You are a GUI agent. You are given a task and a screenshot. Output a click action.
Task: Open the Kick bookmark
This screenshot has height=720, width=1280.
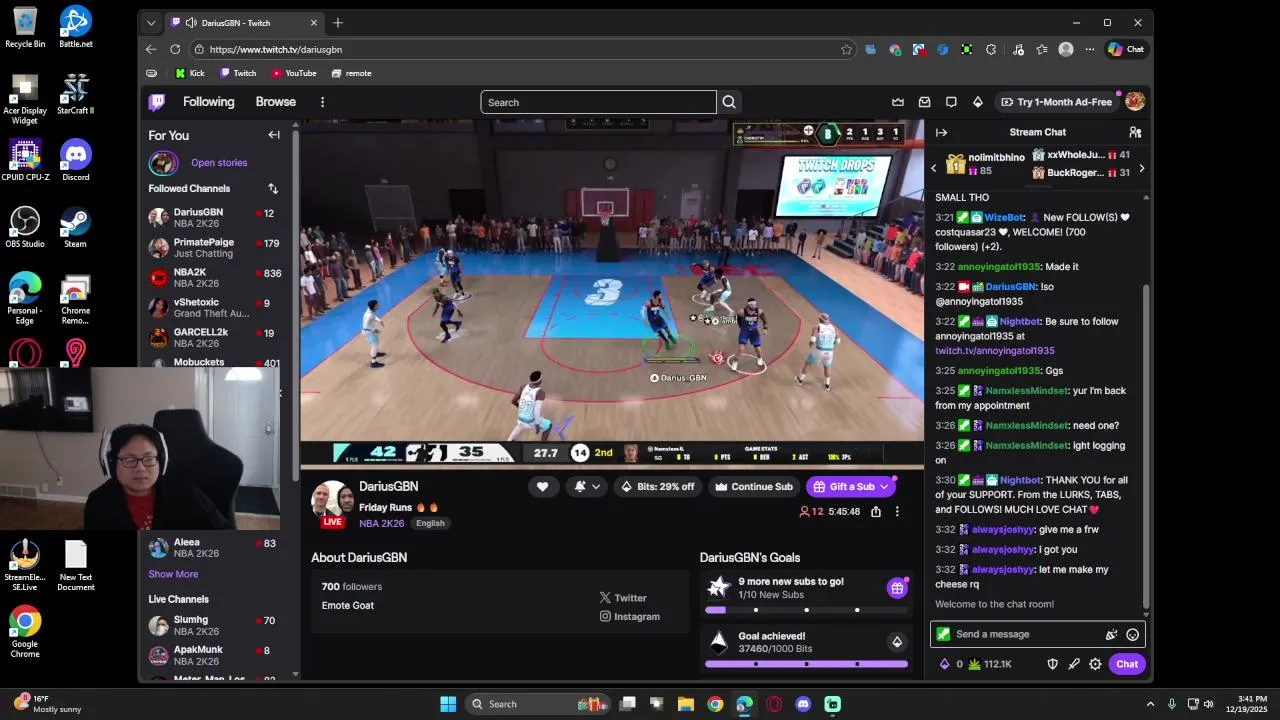click(x=190, y=73)
